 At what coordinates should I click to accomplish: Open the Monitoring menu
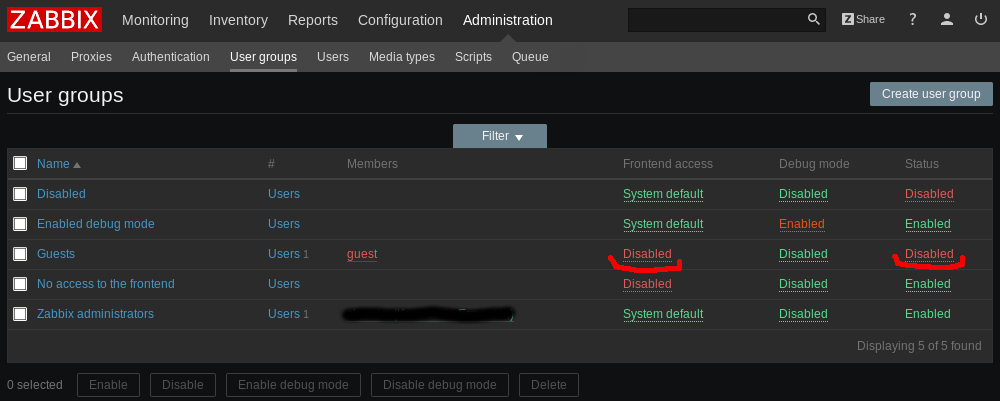point(155,20)
